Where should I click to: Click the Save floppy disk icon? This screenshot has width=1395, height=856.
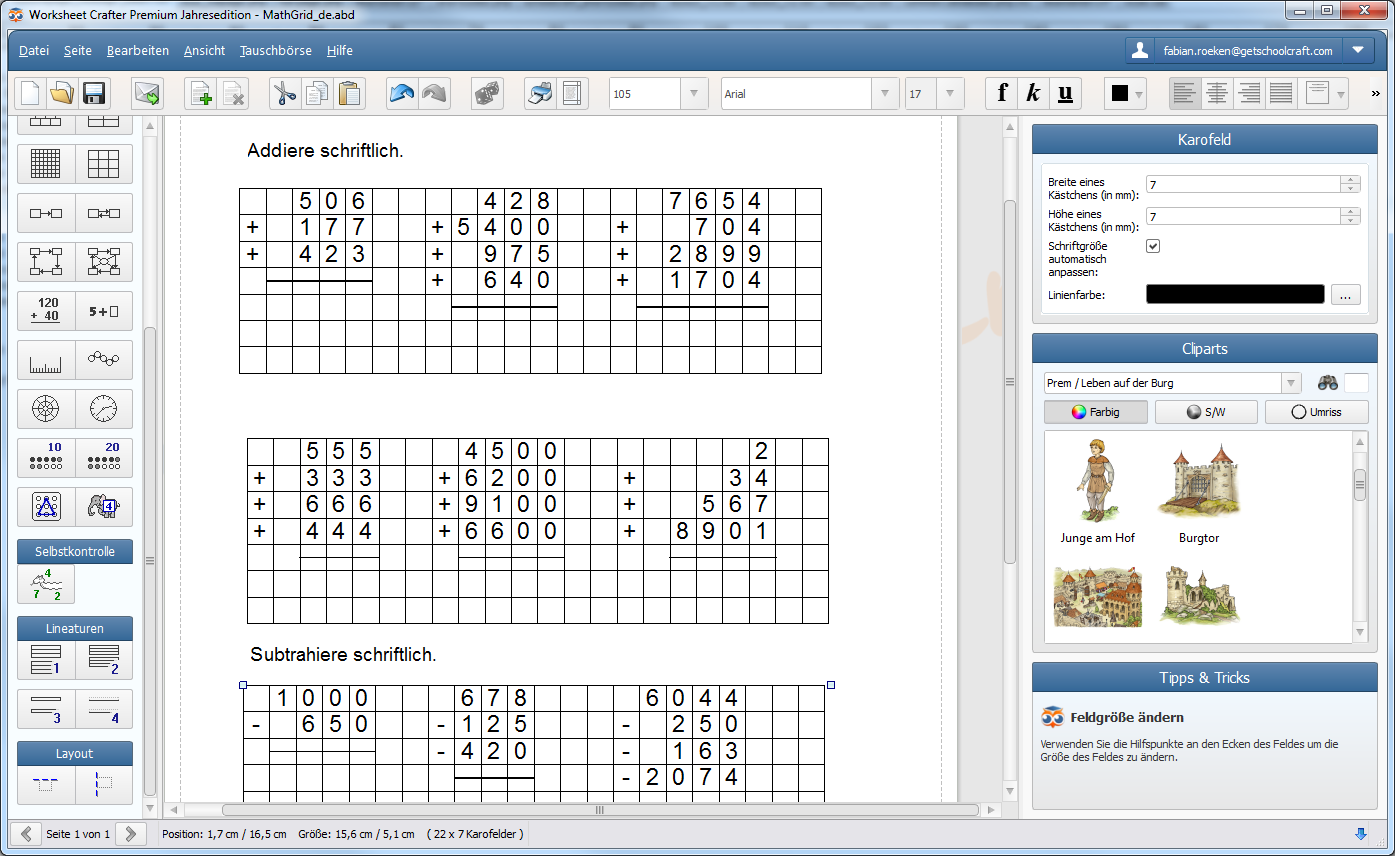pyautogui.click(x=94, y=94)
